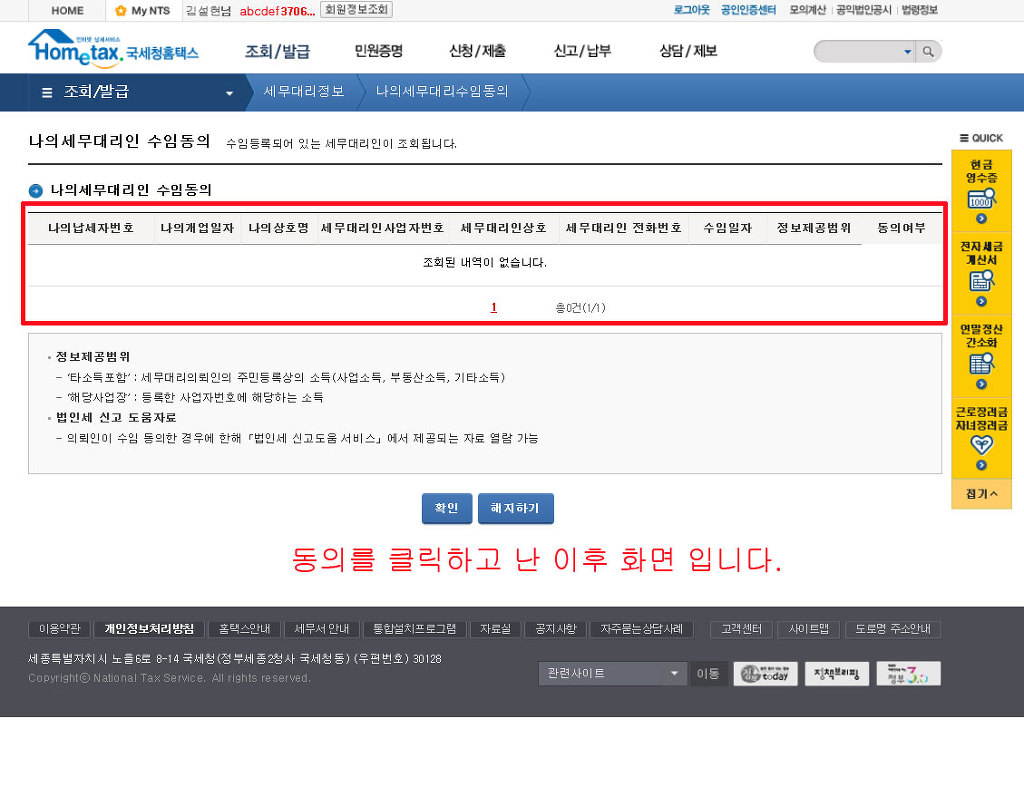Click the Hometax logo

113,49
